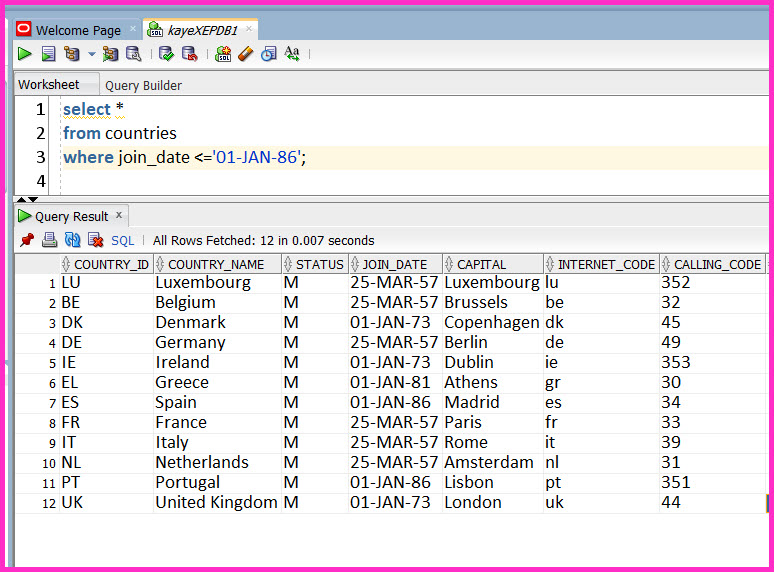Click the 'Lisbon' capital cell
The height and width of the screenshot is (572, 774).
pos(493,483)
